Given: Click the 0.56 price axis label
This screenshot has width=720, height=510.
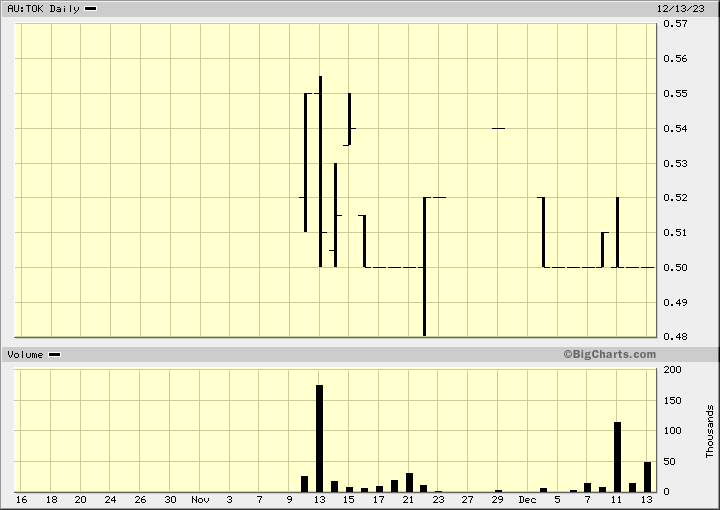Looking at the screenshot, I should [x=675, y=58].
